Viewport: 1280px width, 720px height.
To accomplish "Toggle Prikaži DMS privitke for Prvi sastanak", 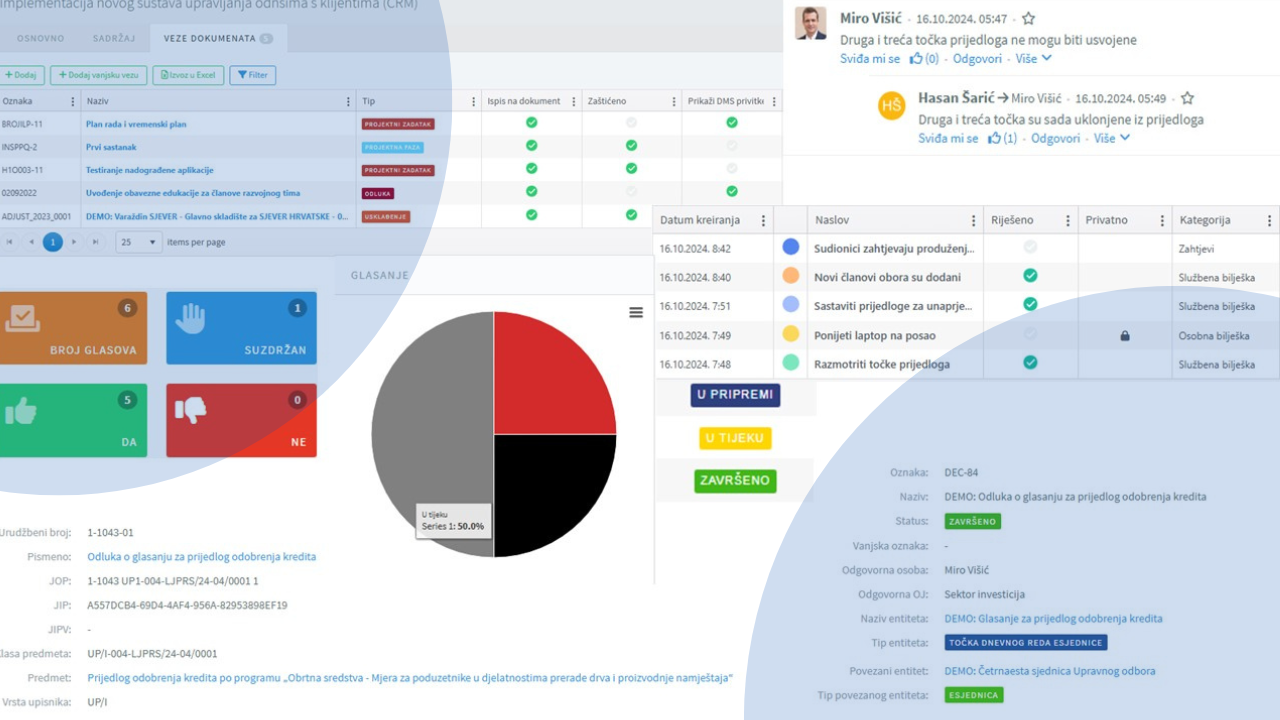I will click(x=732, y=145).
